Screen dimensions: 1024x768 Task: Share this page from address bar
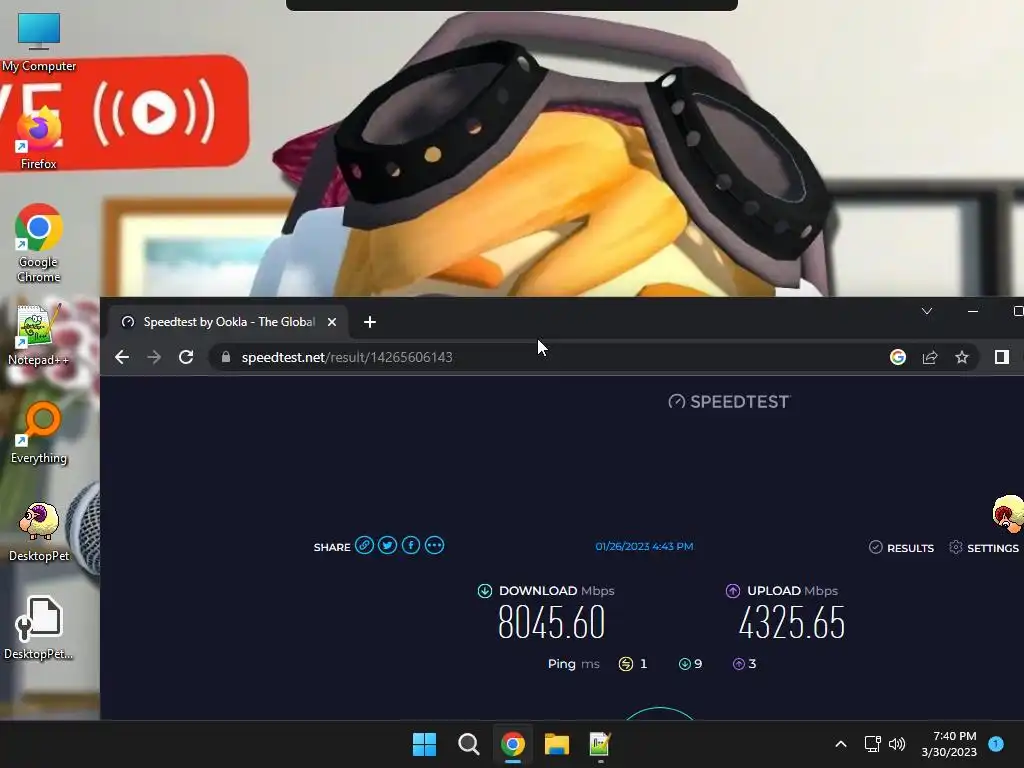coord(930,357)
